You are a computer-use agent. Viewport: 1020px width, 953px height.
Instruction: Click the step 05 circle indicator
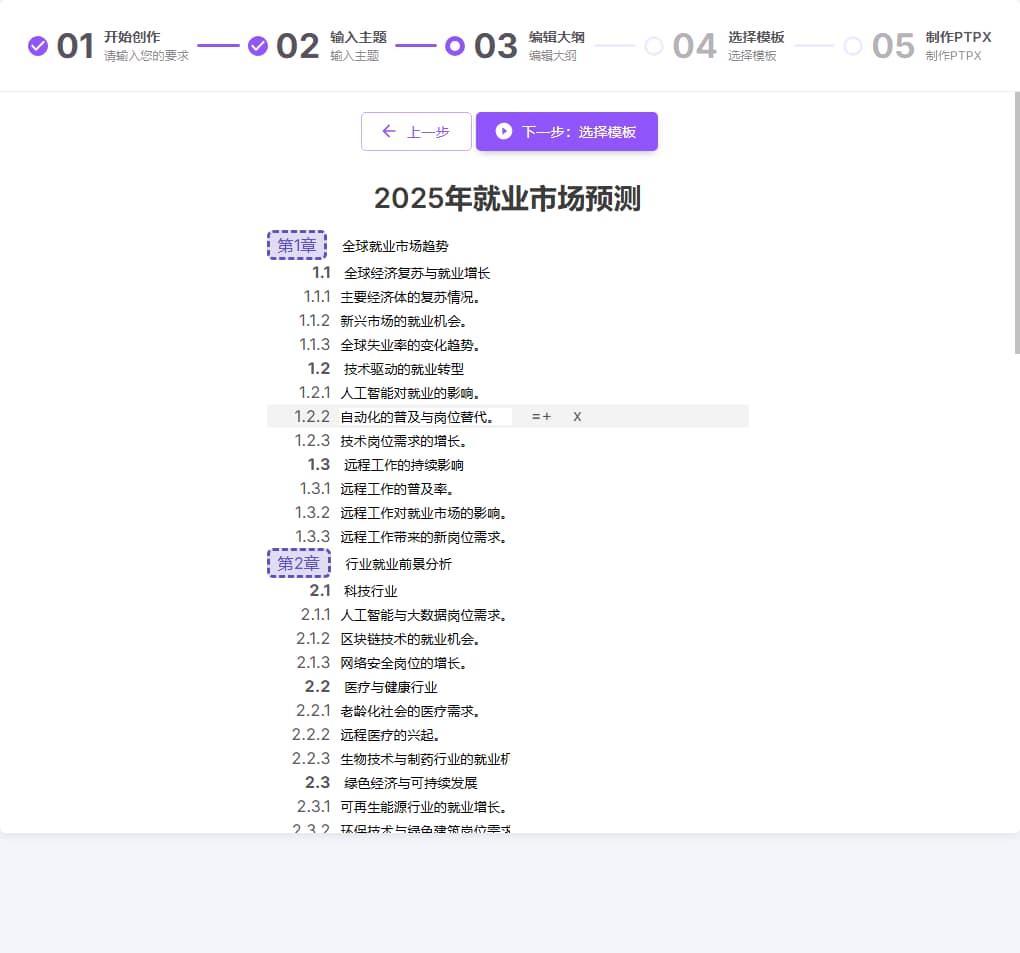point(853,46)
